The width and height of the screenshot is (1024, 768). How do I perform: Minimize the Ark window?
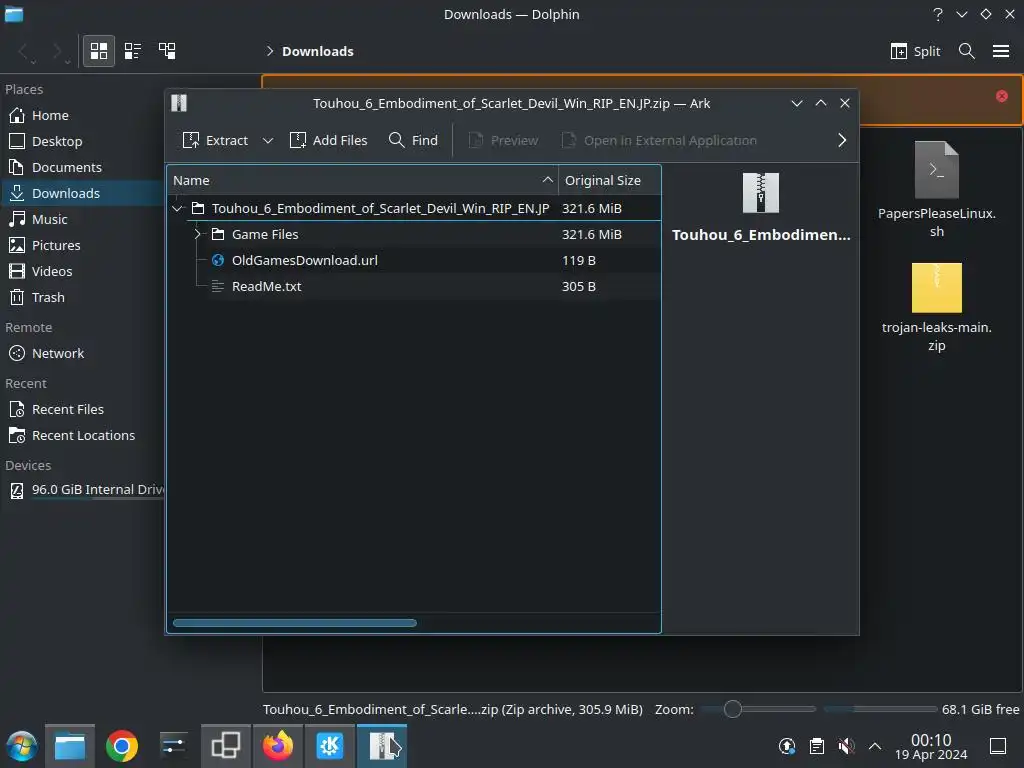[x=797, y=103]
